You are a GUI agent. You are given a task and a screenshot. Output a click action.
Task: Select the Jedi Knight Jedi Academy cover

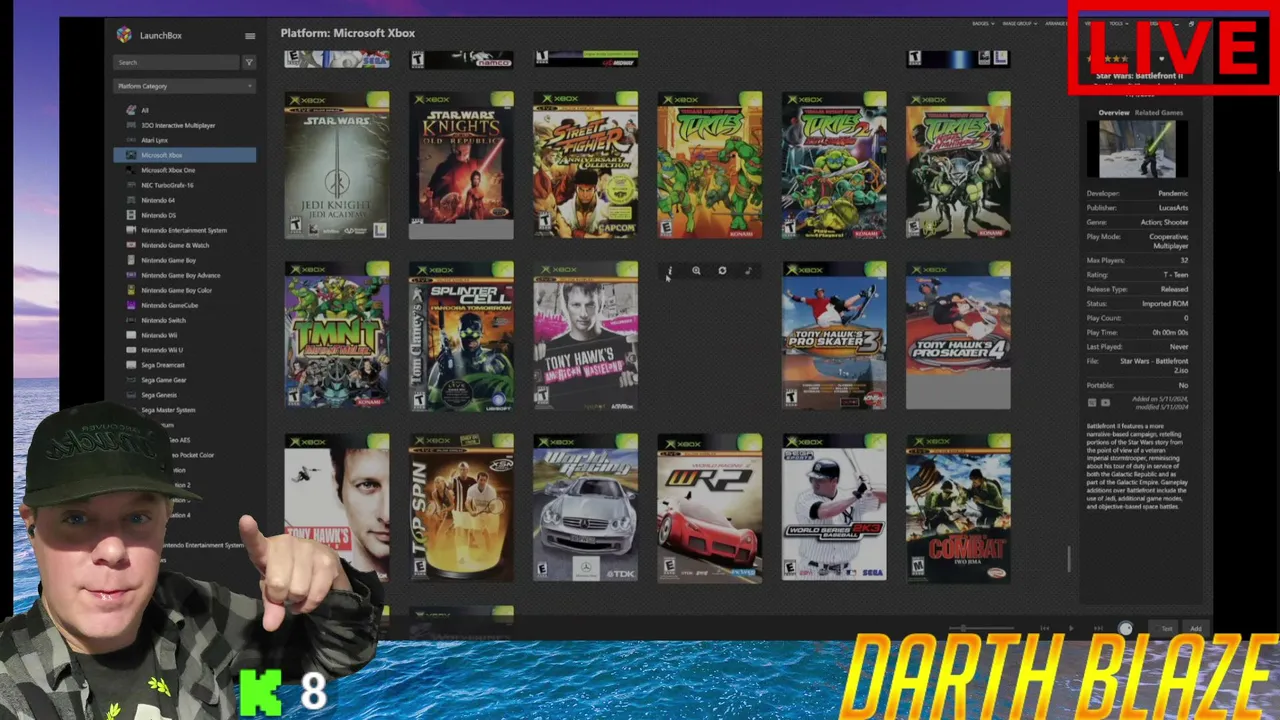point(337,166)
